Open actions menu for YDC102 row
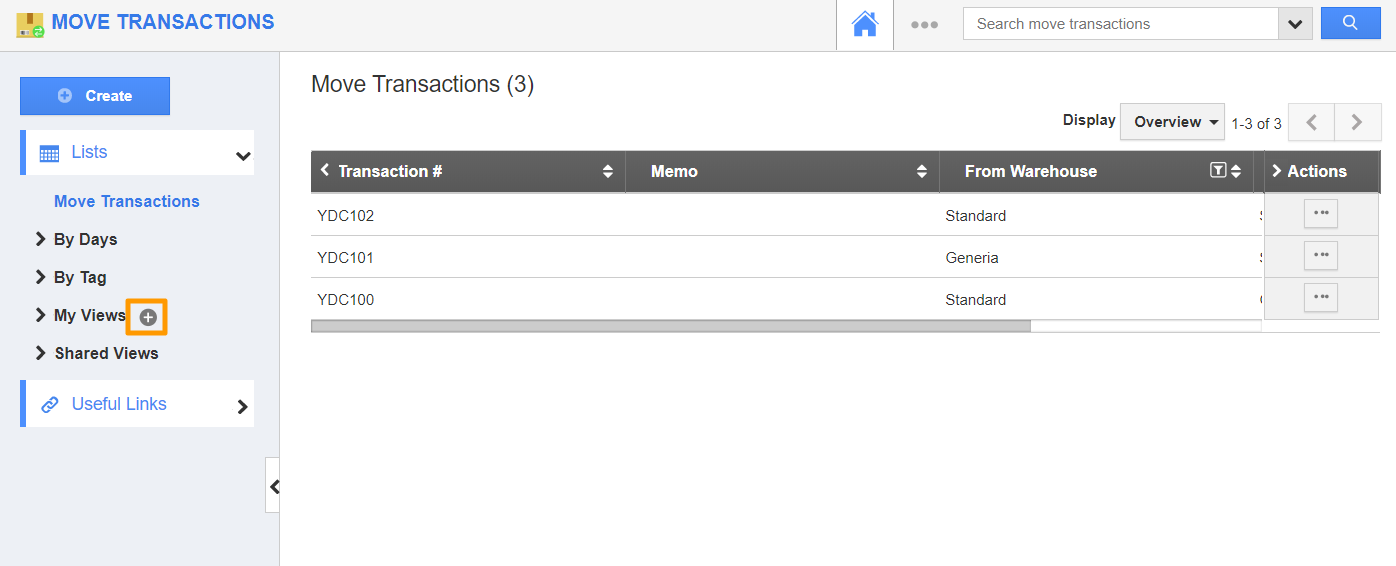1396x566 pixels. [x=1320, y=214]
